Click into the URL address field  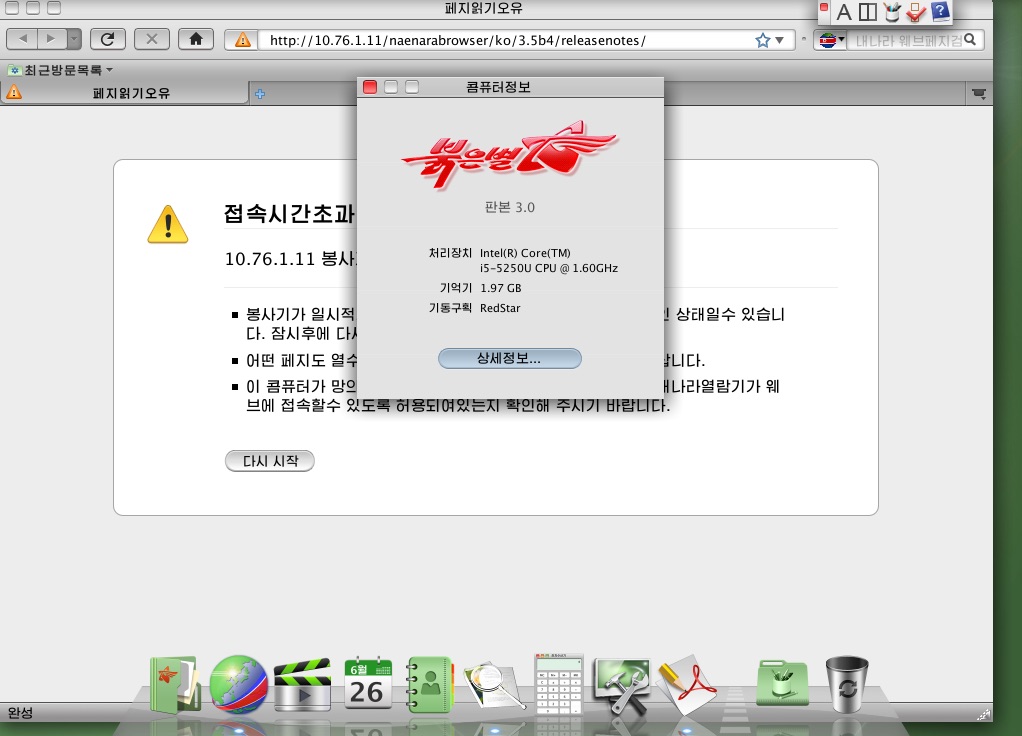click(x=500, y=40)
